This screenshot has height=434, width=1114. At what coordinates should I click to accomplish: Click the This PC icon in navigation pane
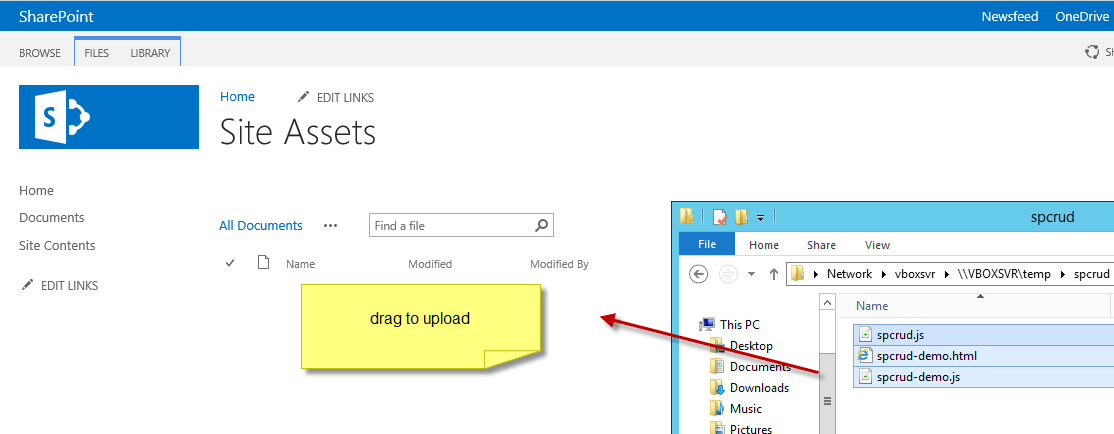[x=707, y=325]
